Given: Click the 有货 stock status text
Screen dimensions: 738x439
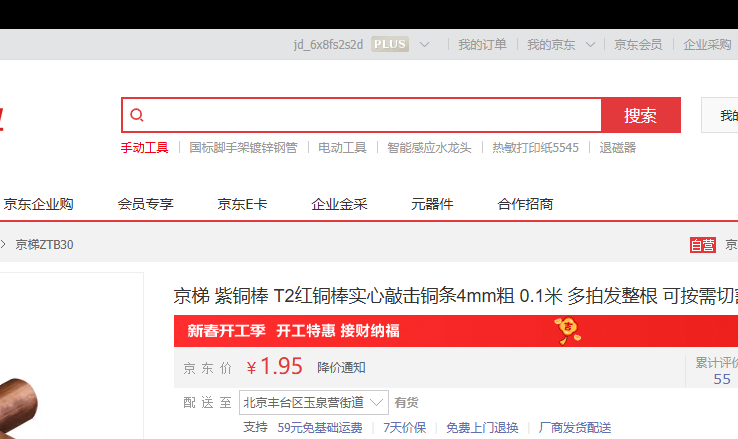Looking at the screenshot, I should [x=406, y=403].
